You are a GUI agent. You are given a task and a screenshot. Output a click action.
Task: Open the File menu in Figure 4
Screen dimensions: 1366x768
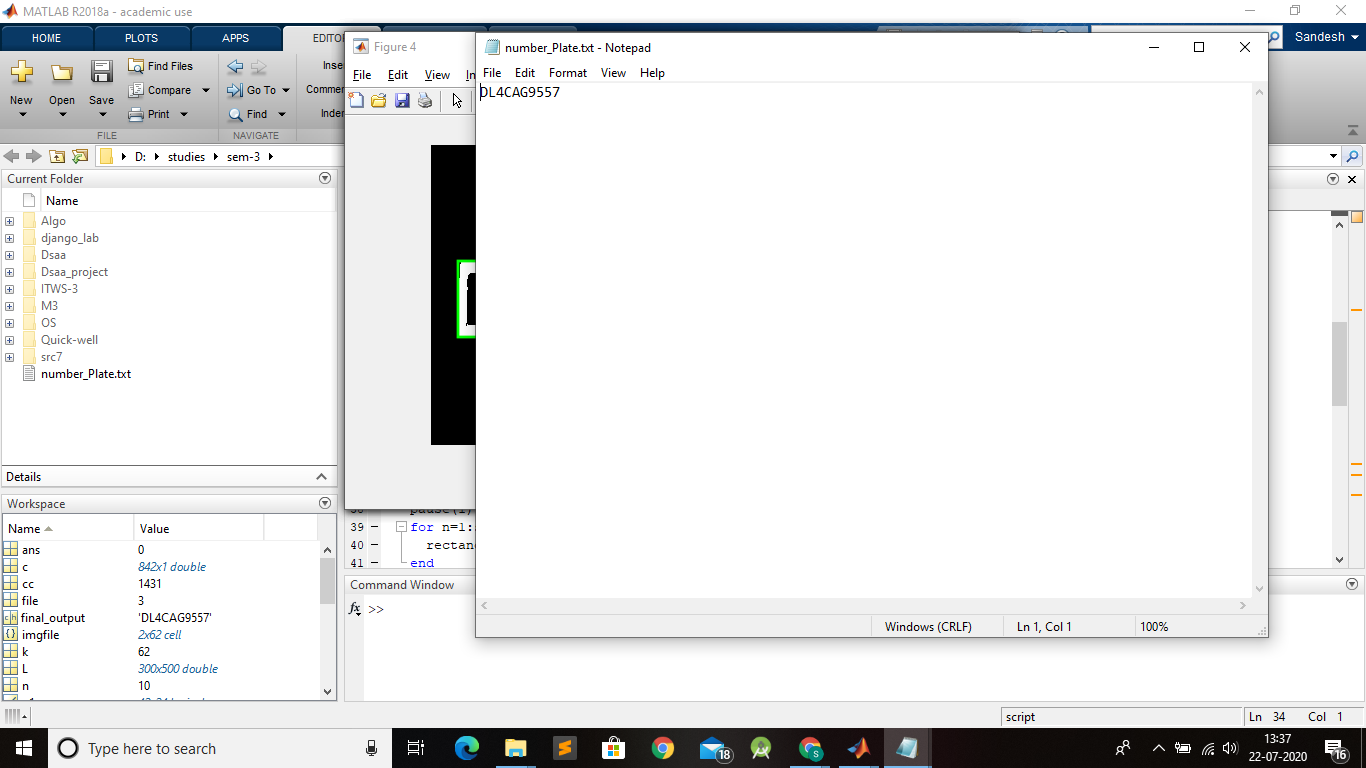[362, 75]
